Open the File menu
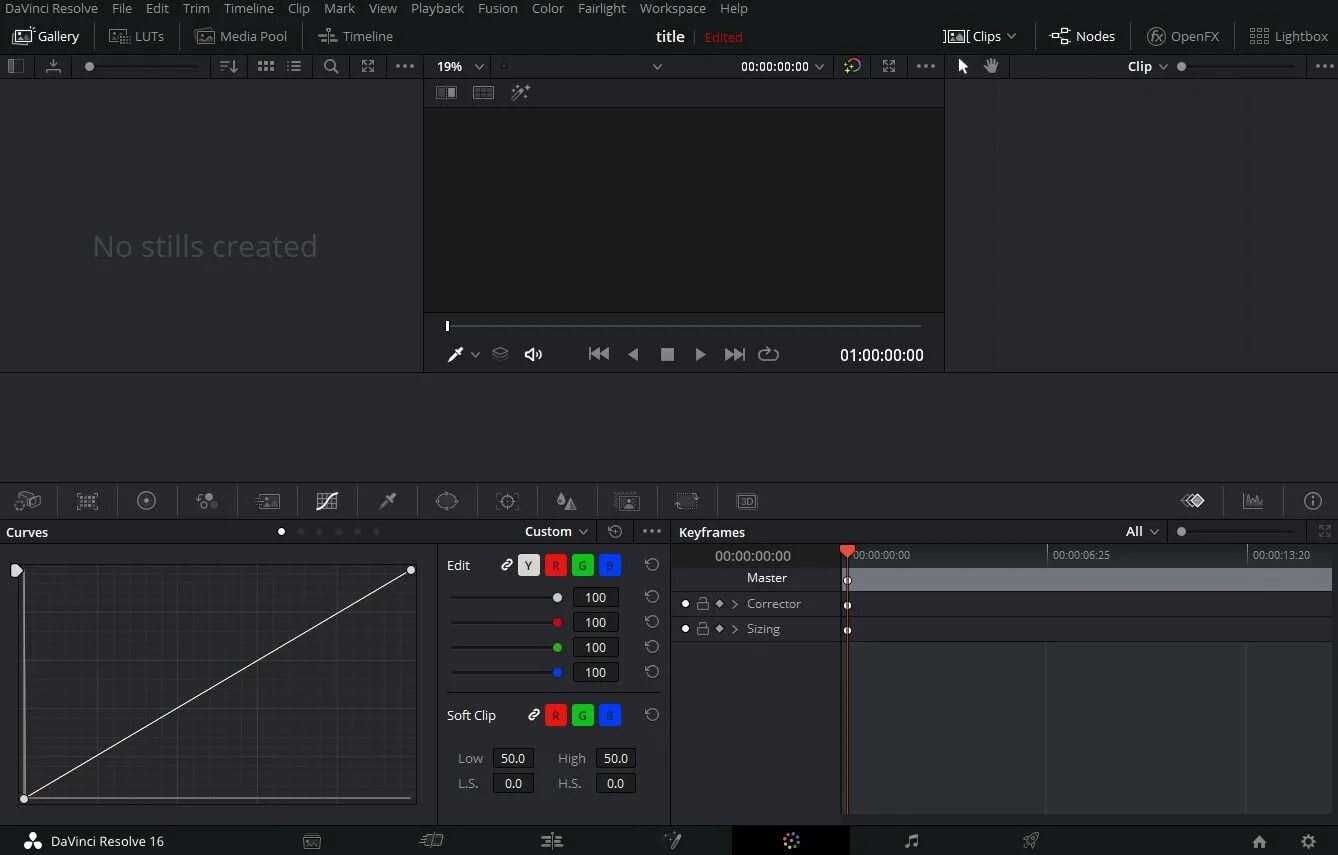 tap(122, 8)
